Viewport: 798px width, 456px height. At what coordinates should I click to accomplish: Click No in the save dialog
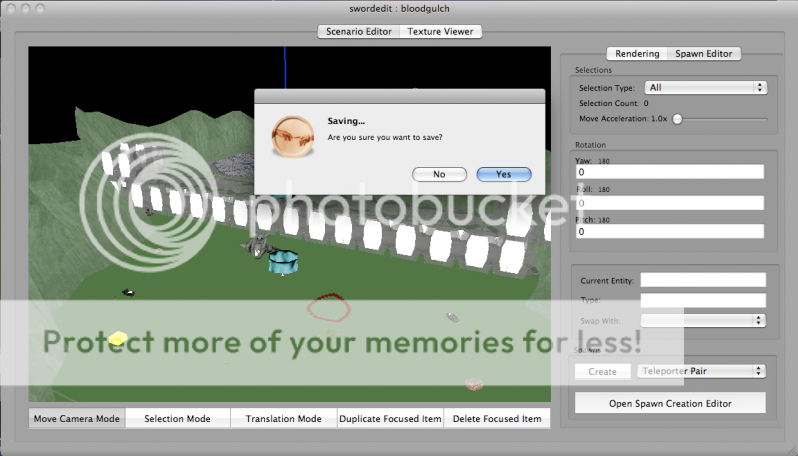439,174
